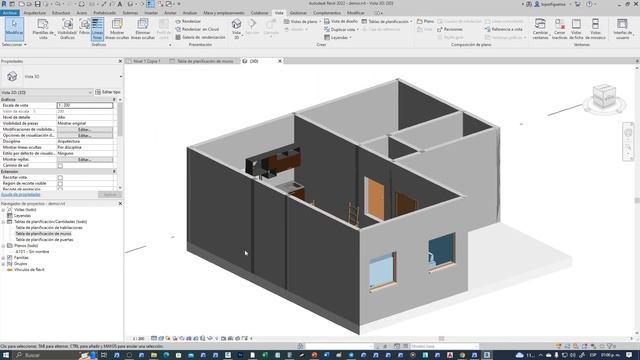This screenshot has width=640, height=360.
Task: Click Renderizar en Cloud
Action: [x=197, y=29]
